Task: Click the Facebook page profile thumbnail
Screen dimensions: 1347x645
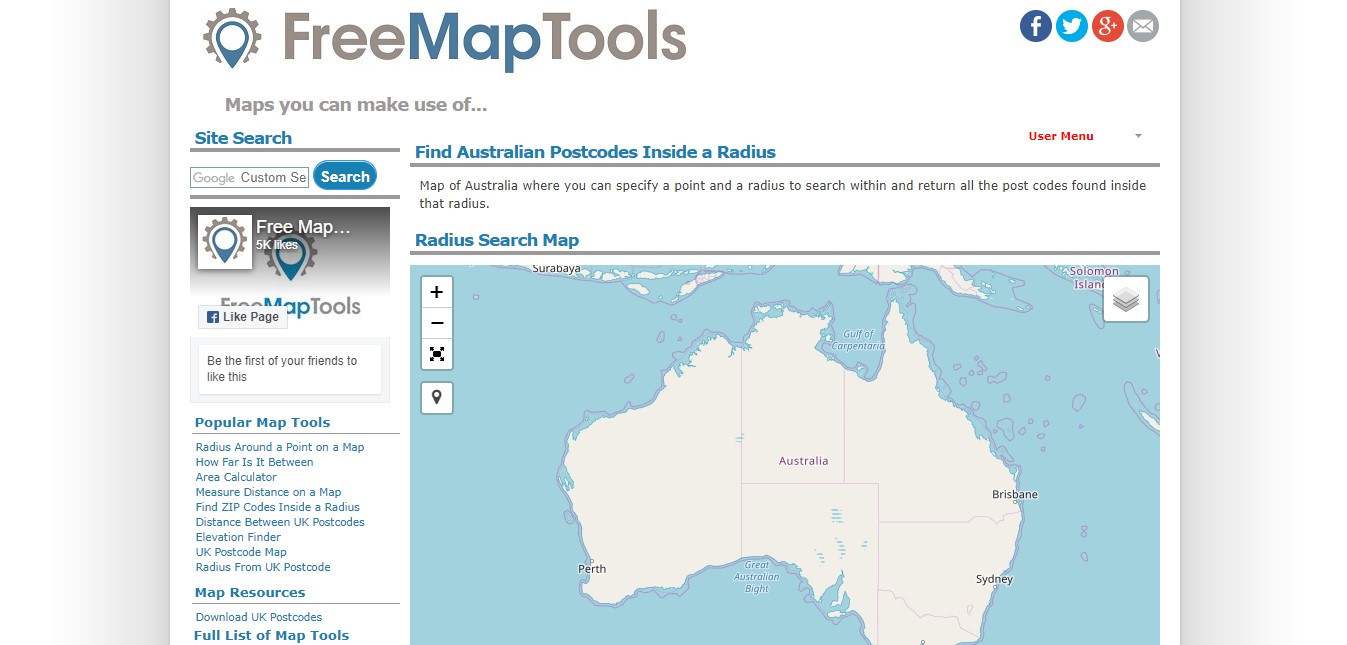Action: [x=225, y=242]
